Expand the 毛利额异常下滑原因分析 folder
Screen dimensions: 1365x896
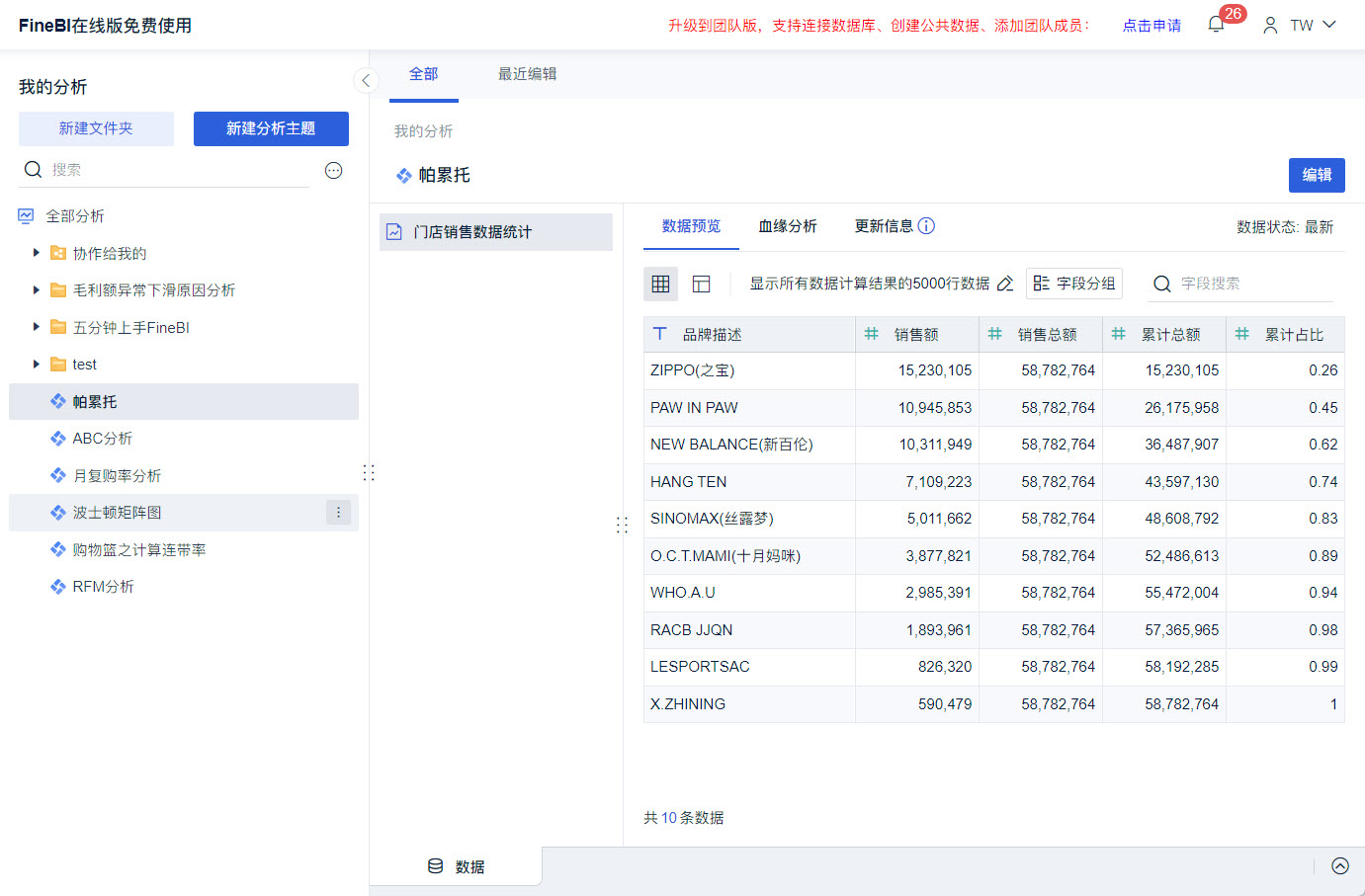click(x=37, y=290)
